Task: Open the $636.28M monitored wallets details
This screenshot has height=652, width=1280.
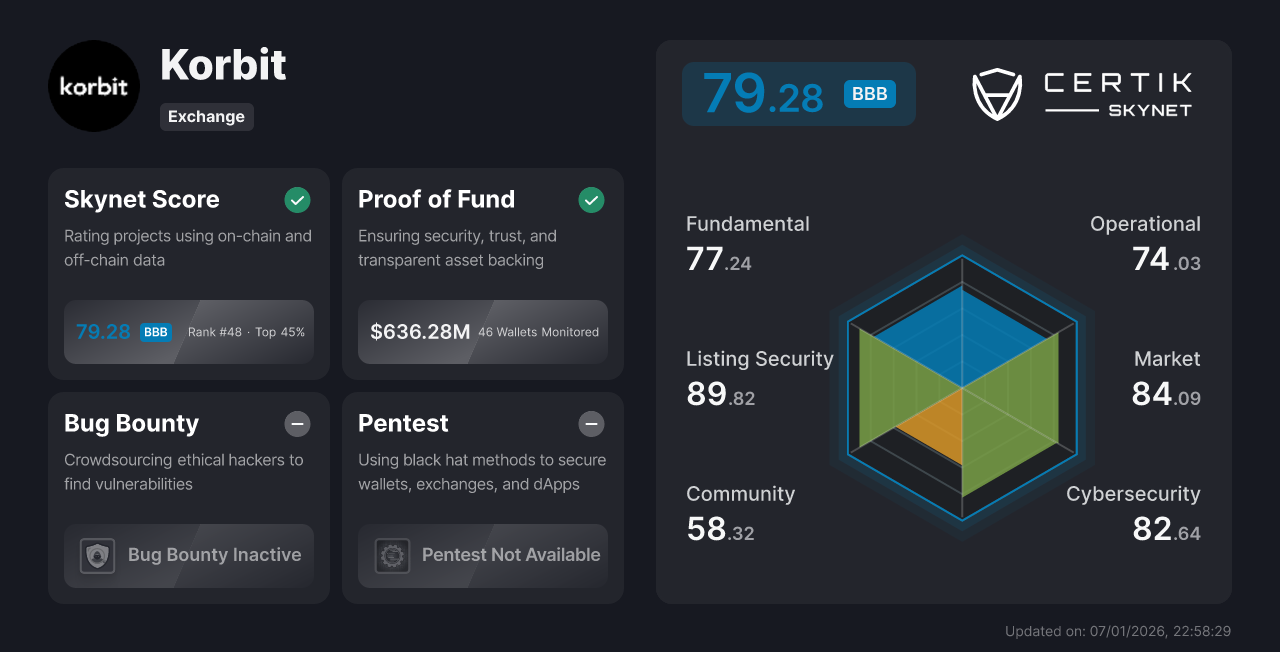Action: click(x=482, y=331)
